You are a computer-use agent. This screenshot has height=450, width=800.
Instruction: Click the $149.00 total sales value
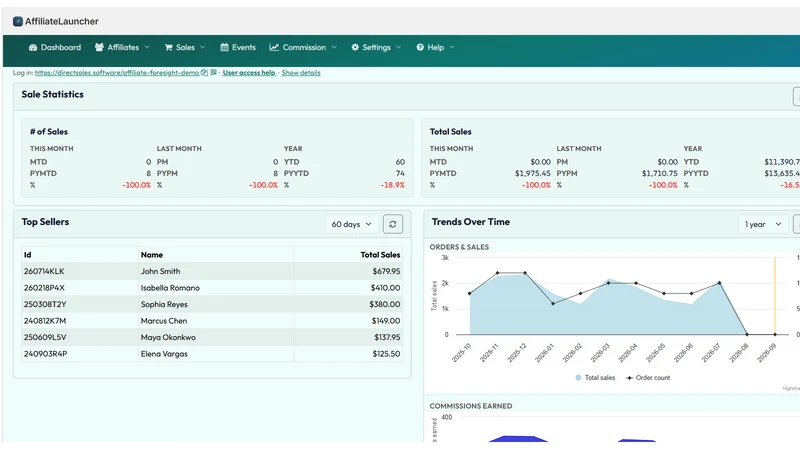(x=386, y=321)
